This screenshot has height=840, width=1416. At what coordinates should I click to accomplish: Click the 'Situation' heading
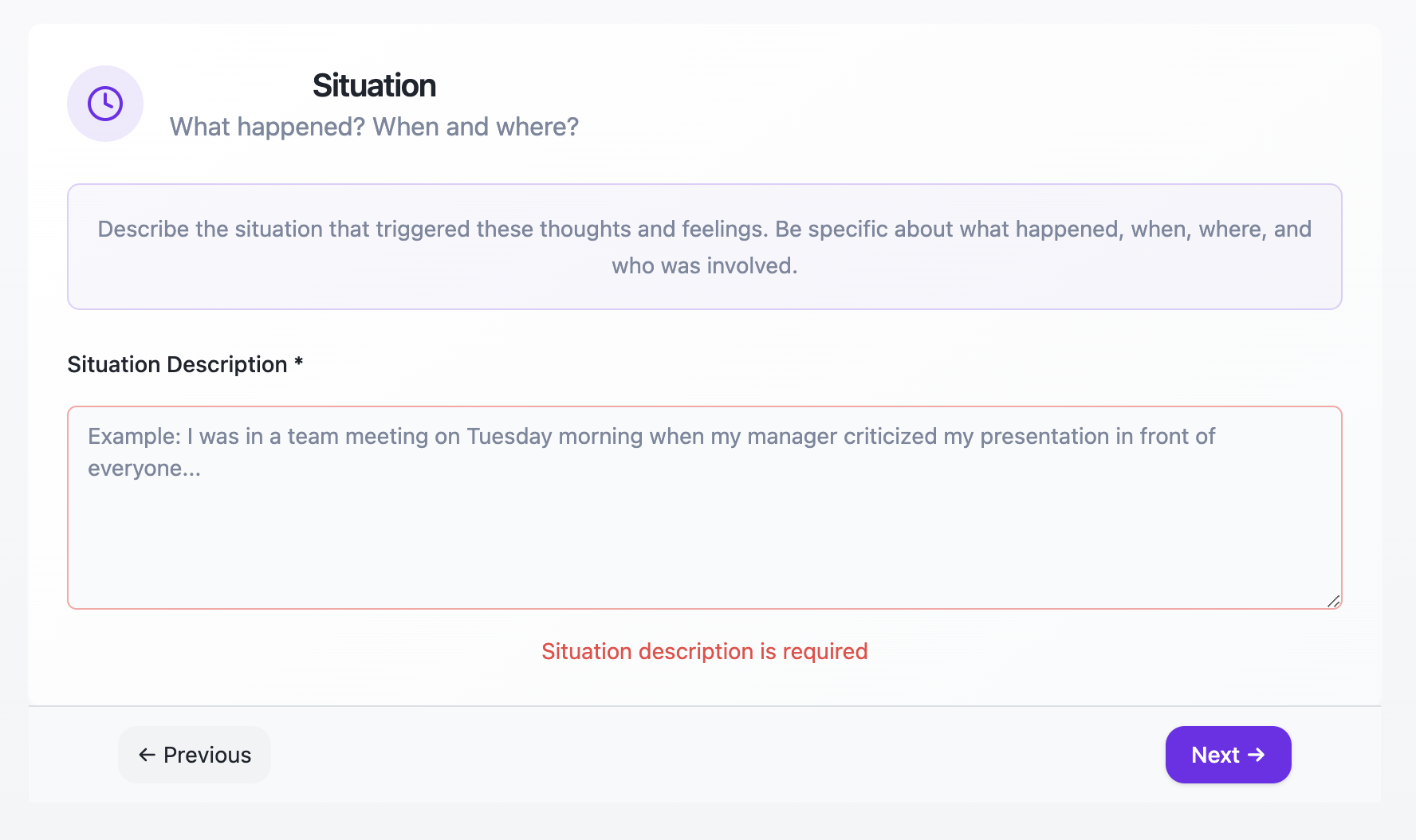pyautogui.click(x=374, y=84)
